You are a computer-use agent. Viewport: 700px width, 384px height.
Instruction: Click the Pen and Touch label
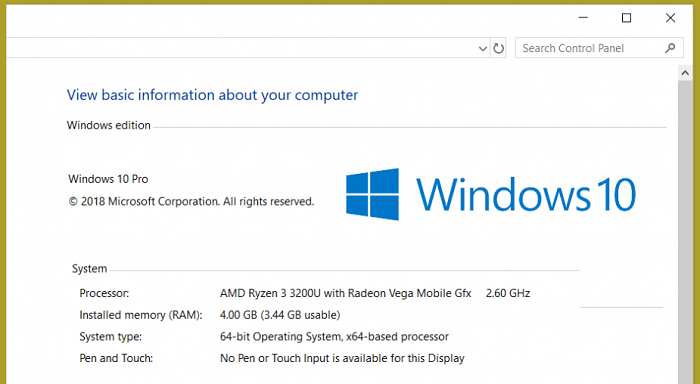click(x=116, y=358)
